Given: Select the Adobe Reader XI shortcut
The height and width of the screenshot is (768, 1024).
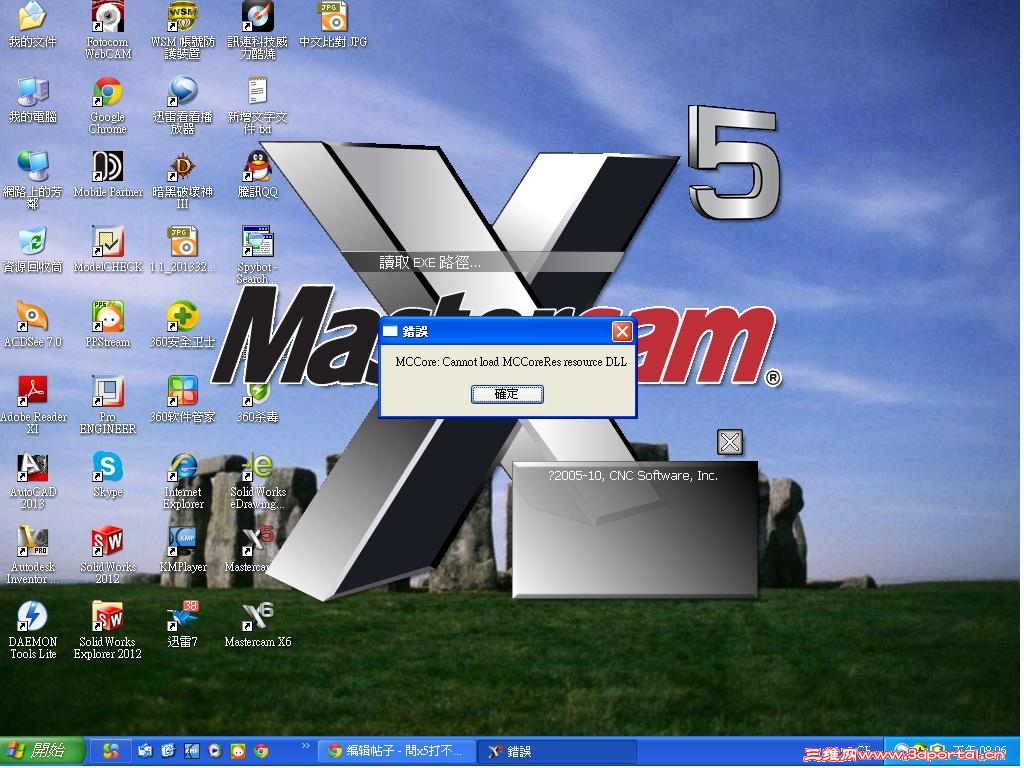Looking at the screenshot, I should pyautogui.click(x=32, y=405).
